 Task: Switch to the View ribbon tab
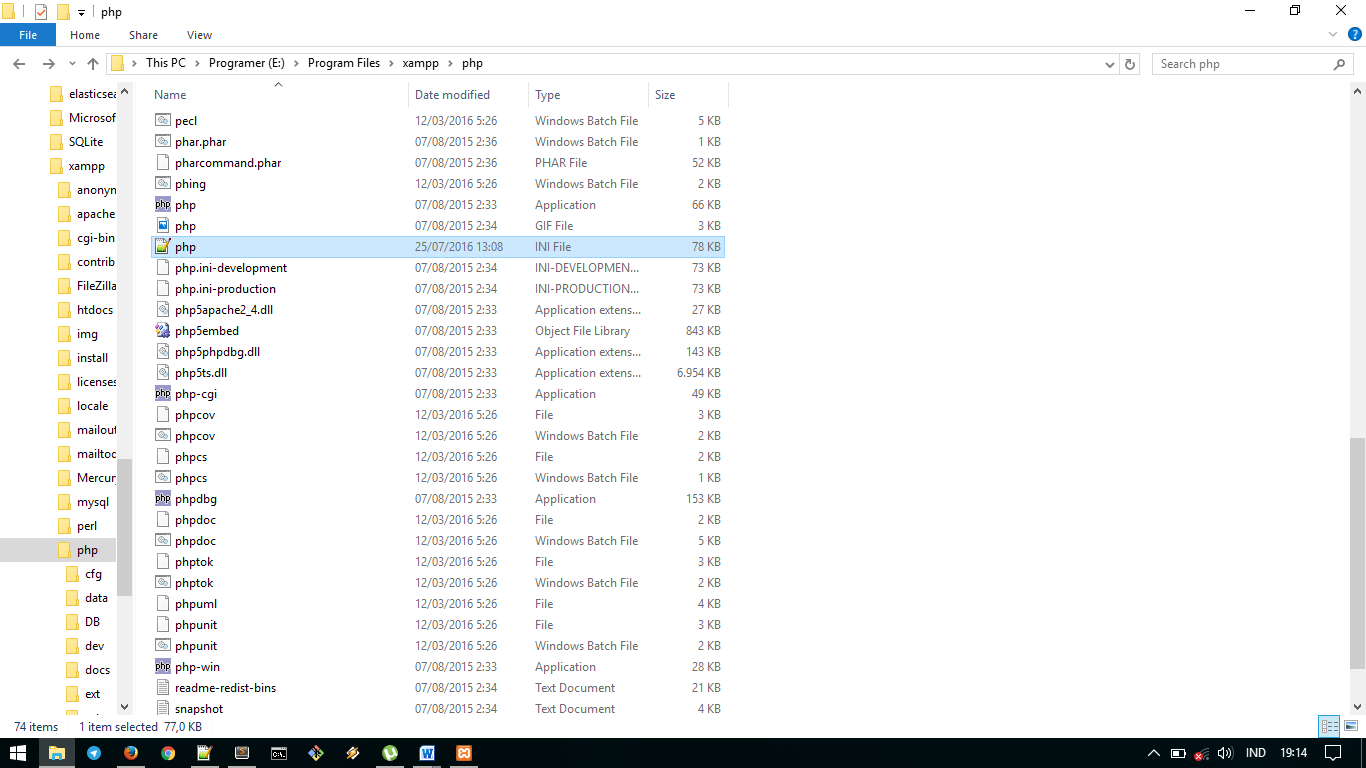point(199,35)
